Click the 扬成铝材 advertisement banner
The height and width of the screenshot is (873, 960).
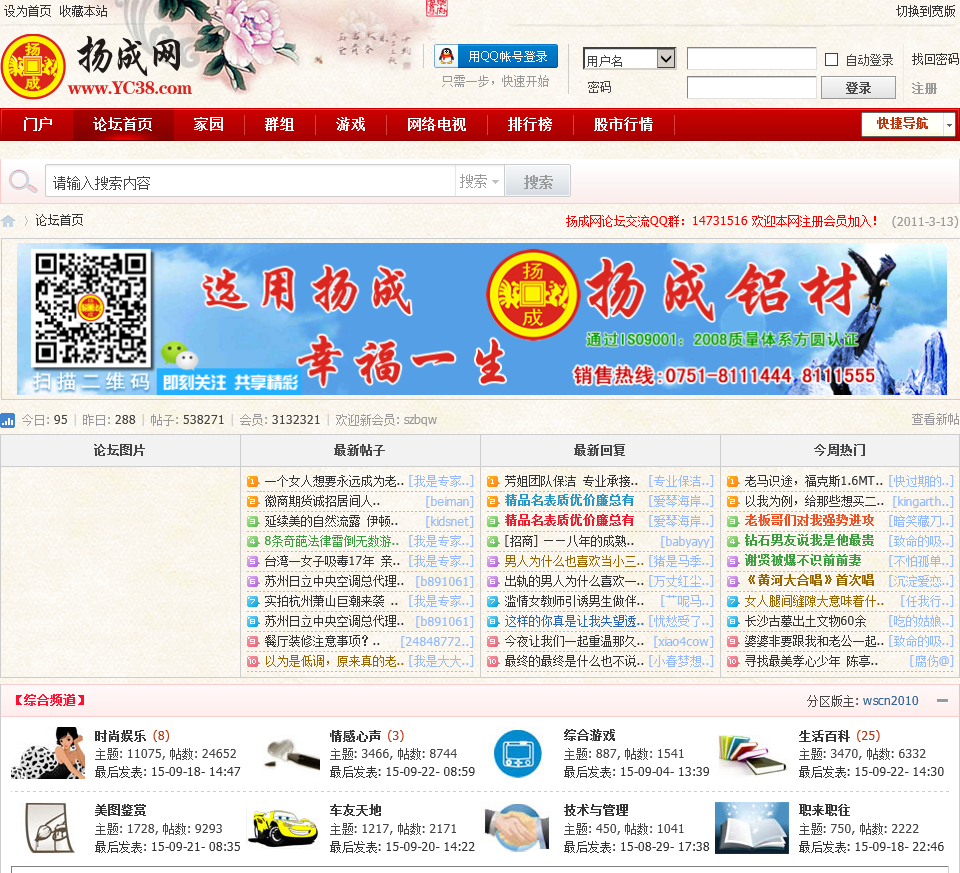[482, 318]
